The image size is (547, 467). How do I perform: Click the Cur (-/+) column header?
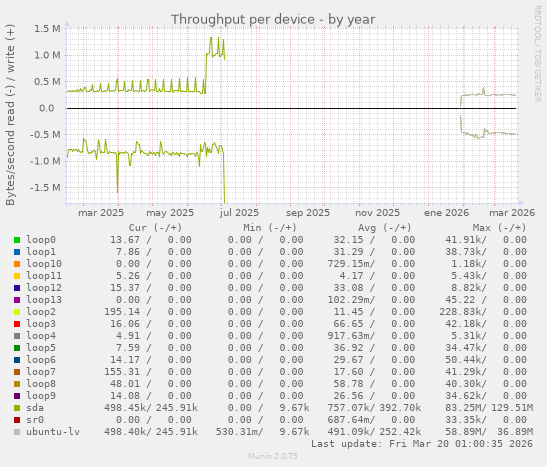pyautogui.click(x=155, y=228)
